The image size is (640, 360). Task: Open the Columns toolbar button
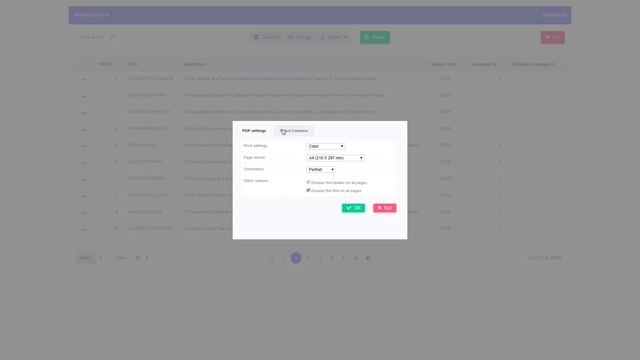click(x=266, y=37)
